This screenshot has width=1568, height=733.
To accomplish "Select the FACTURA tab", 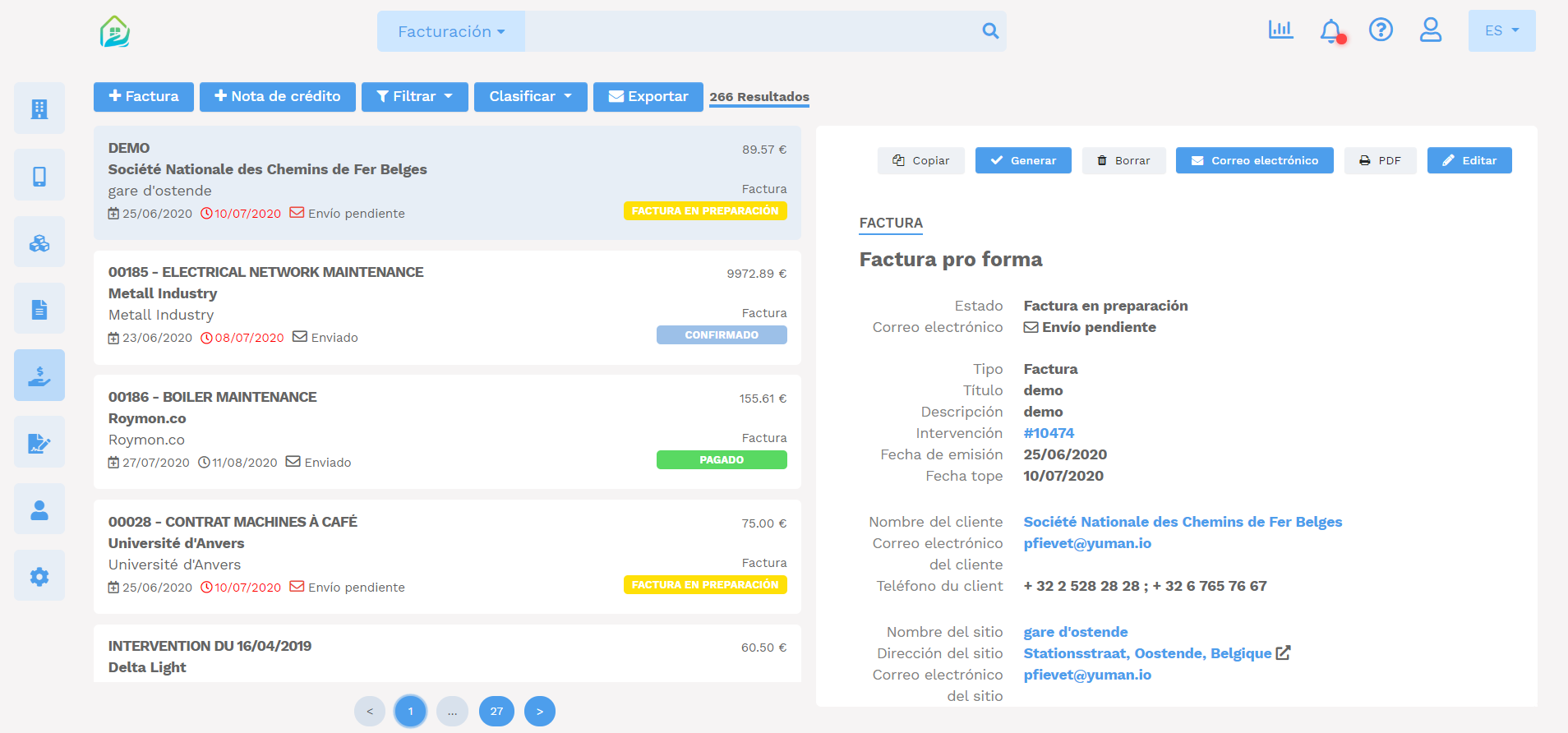I will tap(891, 223).
